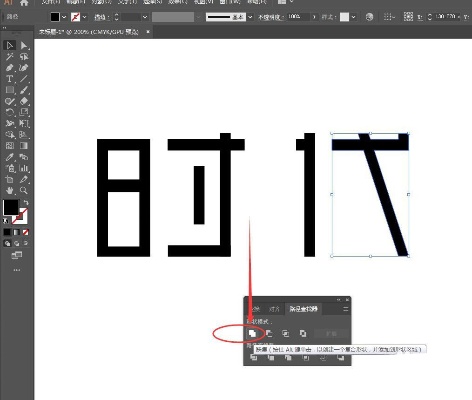Open Edit Toolbar three-dots menu
Image resolution: width=472 pixels, height=400 pixels.
[17, 270]
